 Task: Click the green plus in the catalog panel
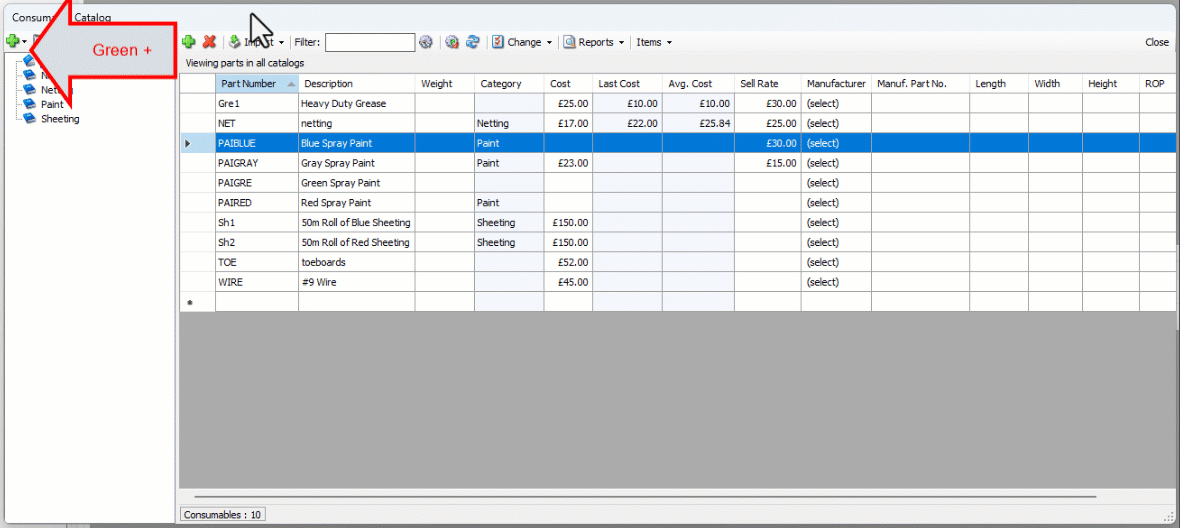[12, 41]
